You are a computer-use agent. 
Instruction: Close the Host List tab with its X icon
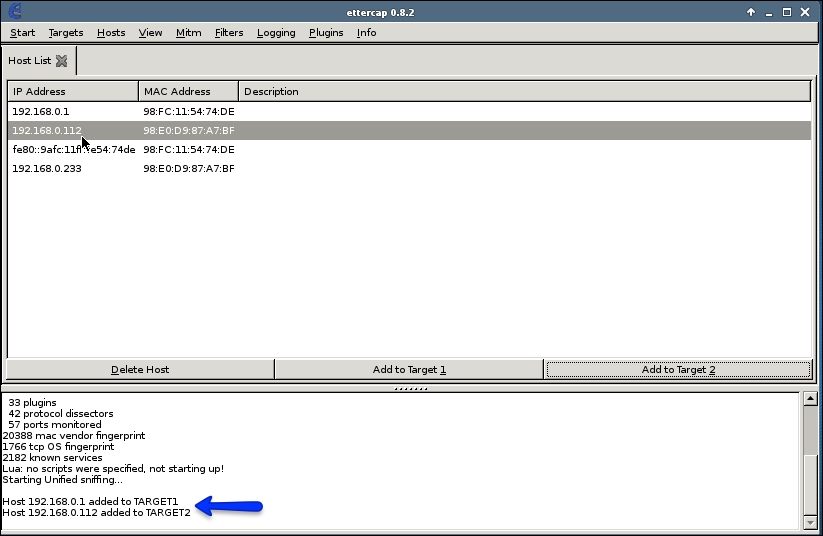click(61, 61)
